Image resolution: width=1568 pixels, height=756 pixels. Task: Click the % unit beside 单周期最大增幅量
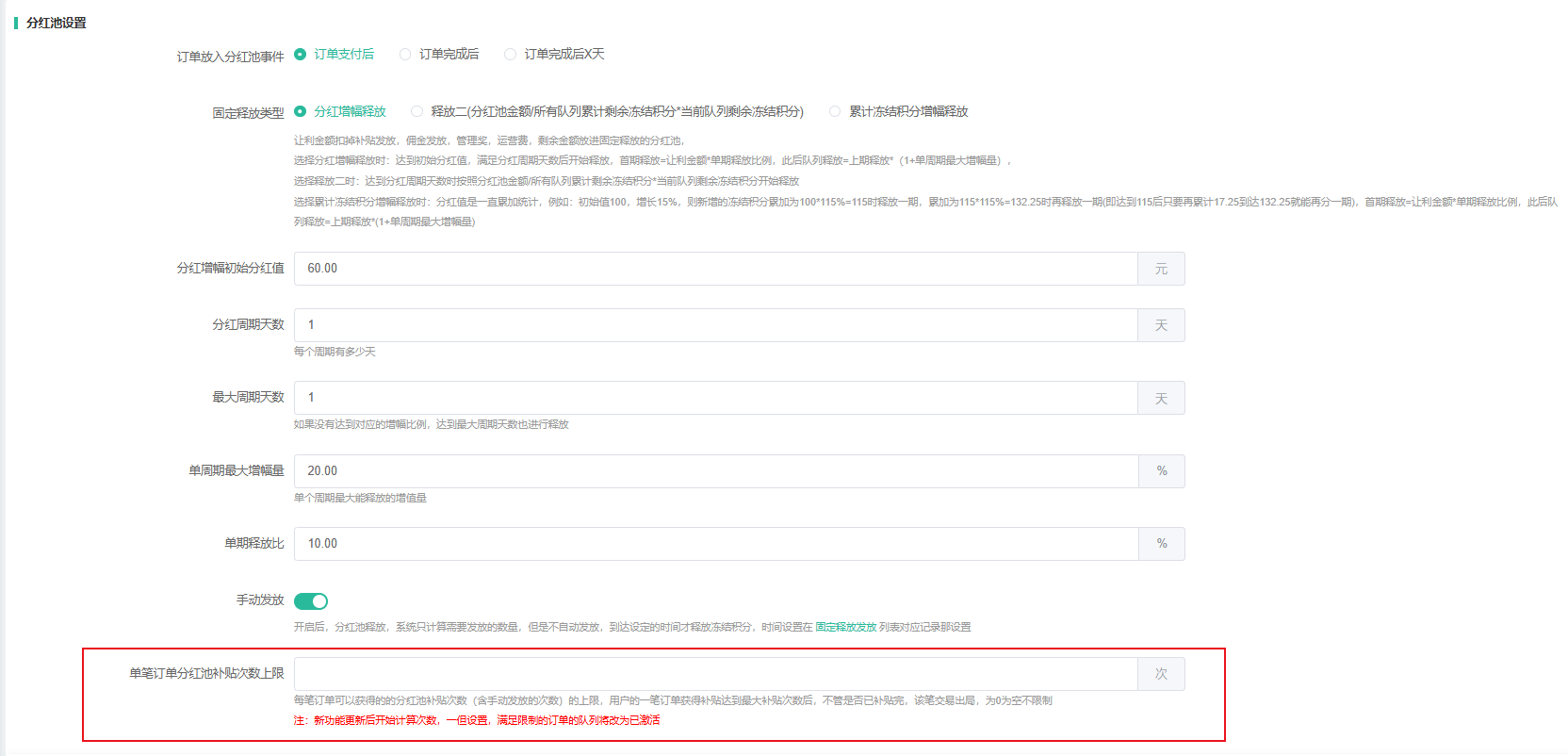(x=1162, y=471)
